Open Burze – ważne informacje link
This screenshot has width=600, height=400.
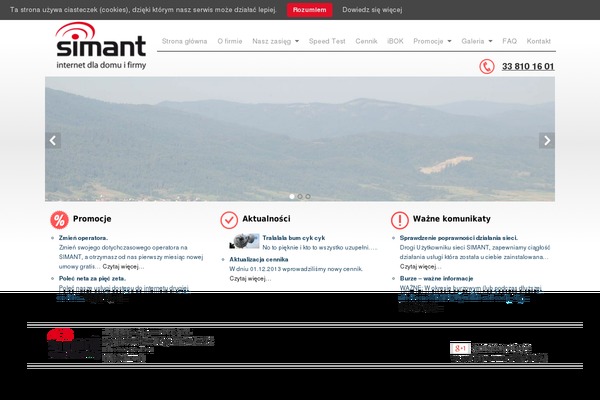(436, 278)
